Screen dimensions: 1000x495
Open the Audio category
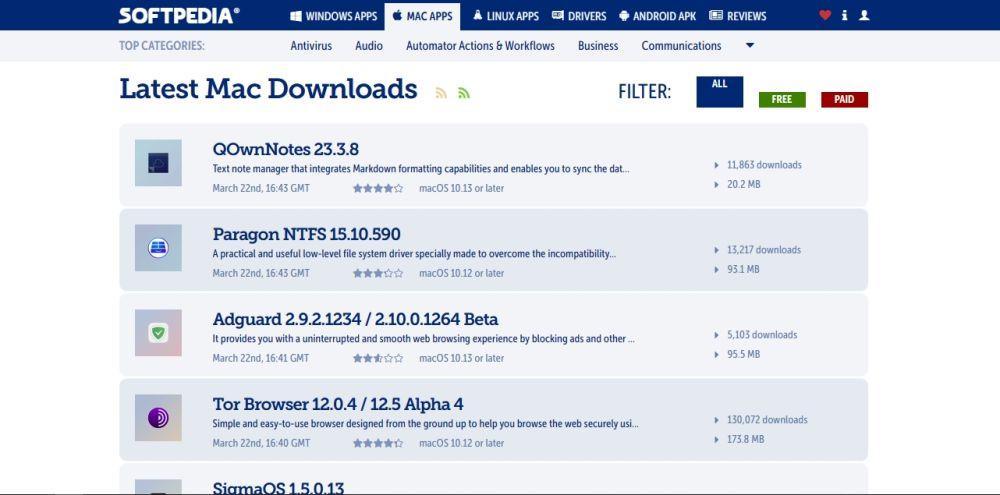tap(369, 46)
